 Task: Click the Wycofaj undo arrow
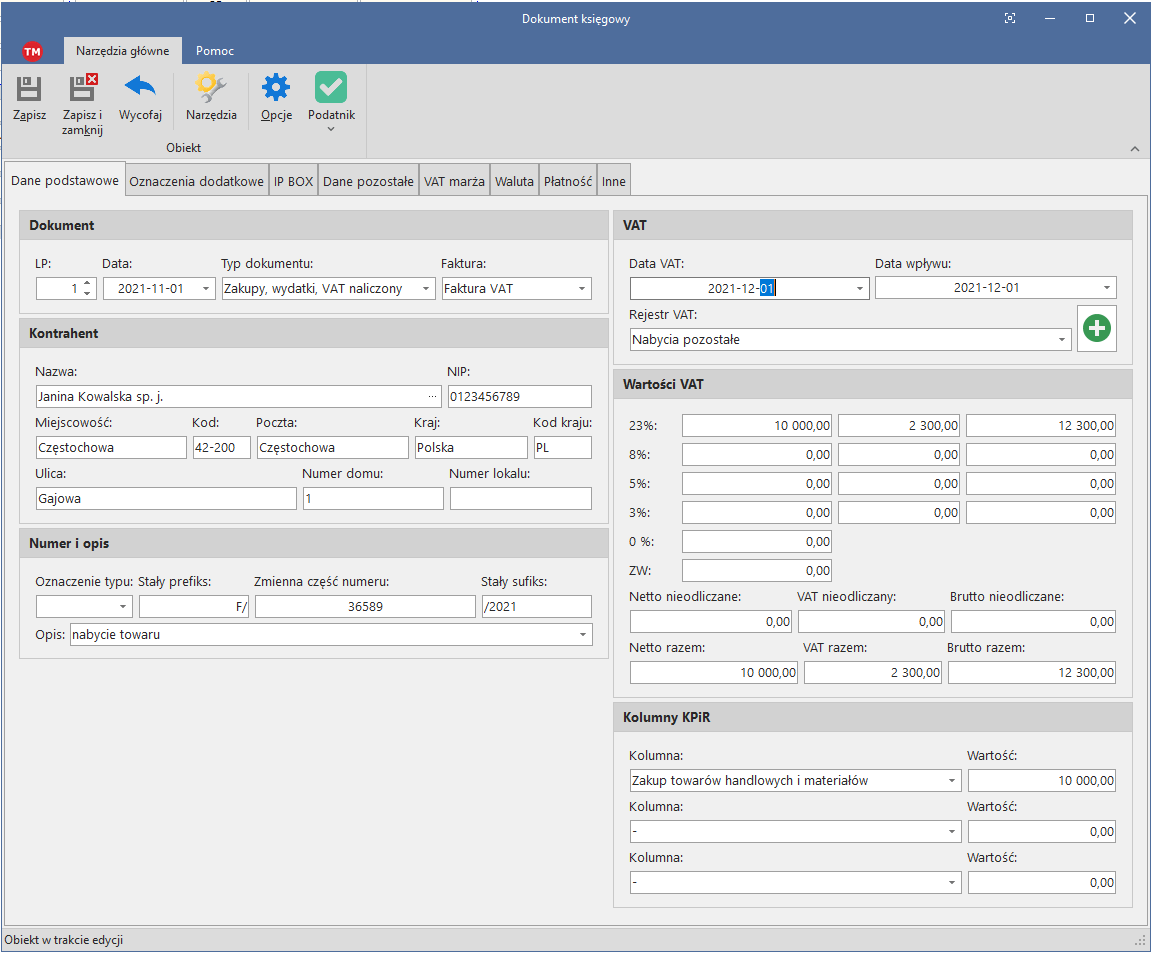[x=140, y=90]
